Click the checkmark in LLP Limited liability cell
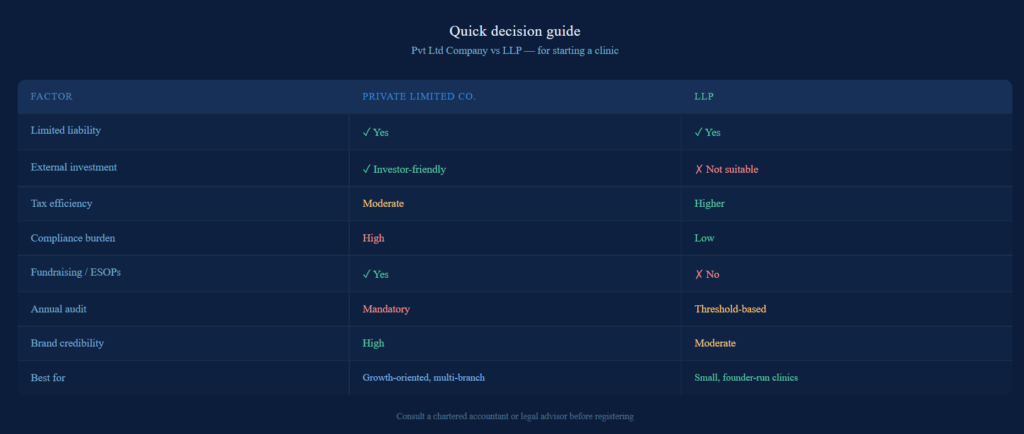 click(699, 132)
